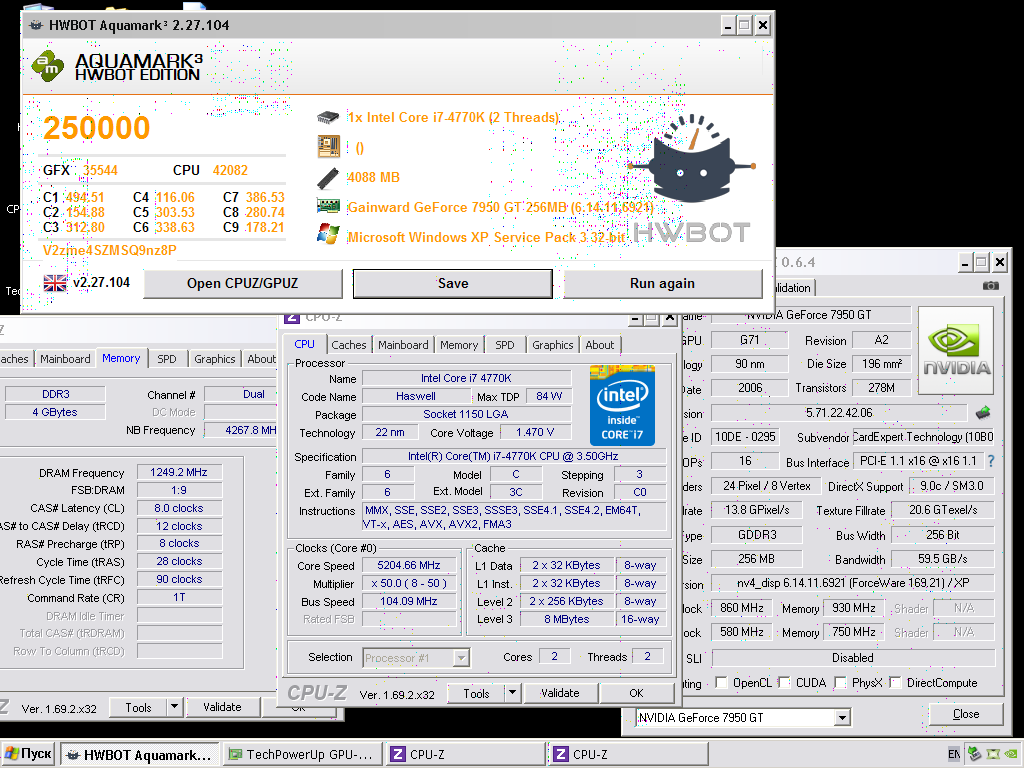
Task: Click the GPU-Z BIOS save chip icon
Action: [983, 413]
